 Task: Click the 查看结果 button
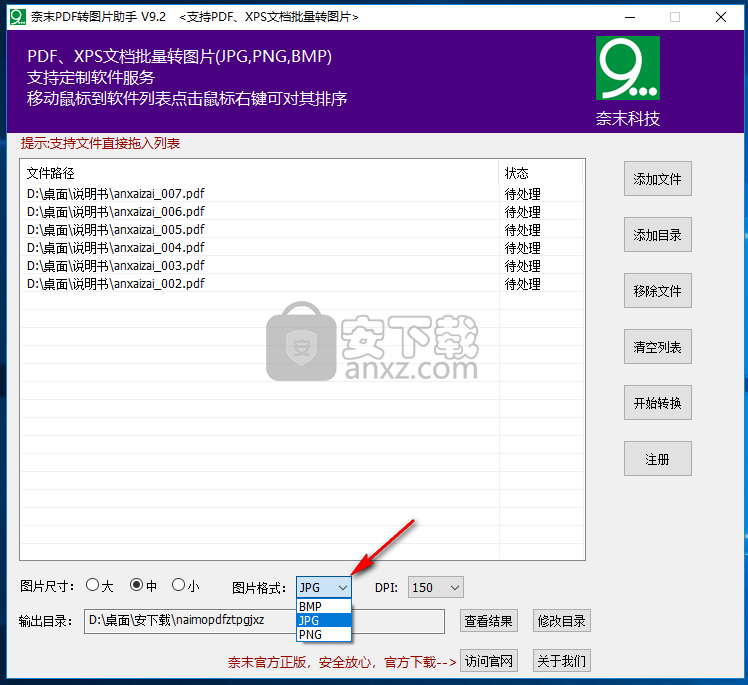click(488, 621)
